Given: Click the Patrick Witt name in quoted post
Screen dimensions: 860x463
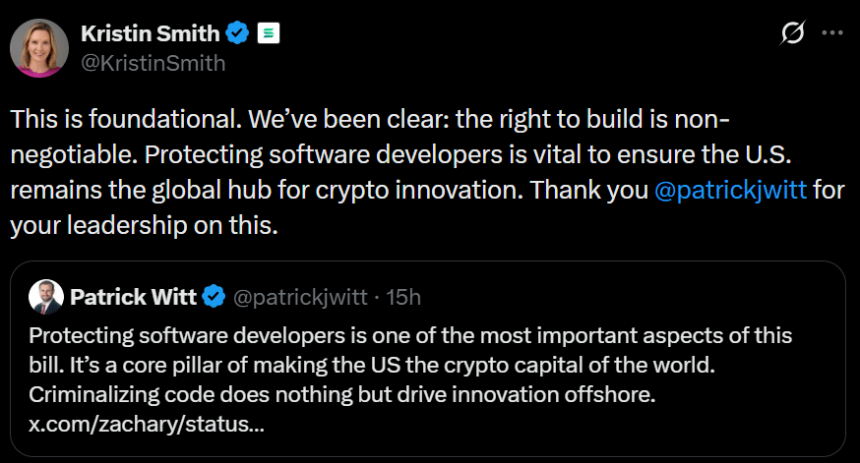Looking at the screenshot, I should tap(132, 296).
